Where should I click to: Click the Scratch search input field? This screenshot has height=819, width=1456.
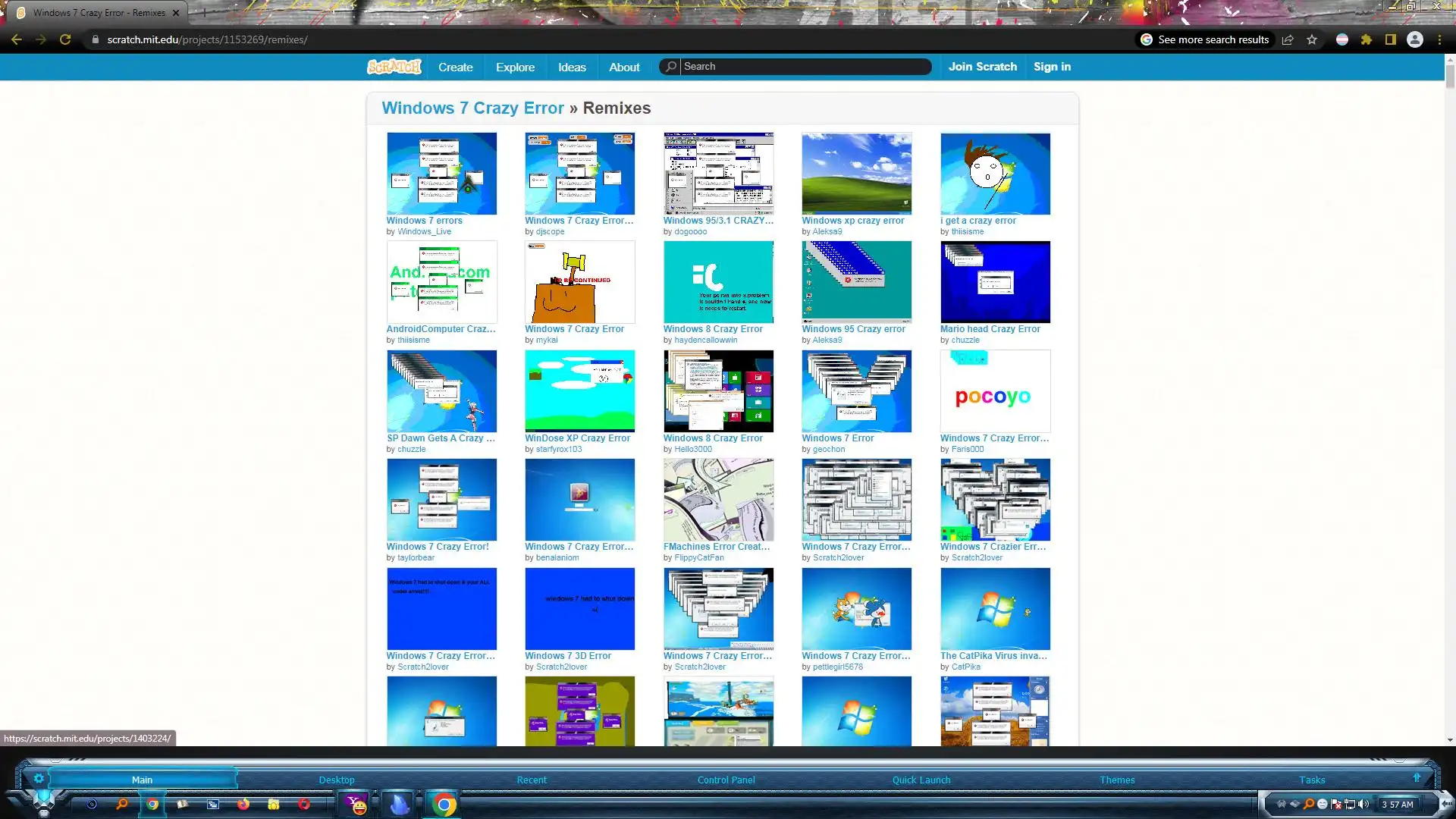(804, 67)
